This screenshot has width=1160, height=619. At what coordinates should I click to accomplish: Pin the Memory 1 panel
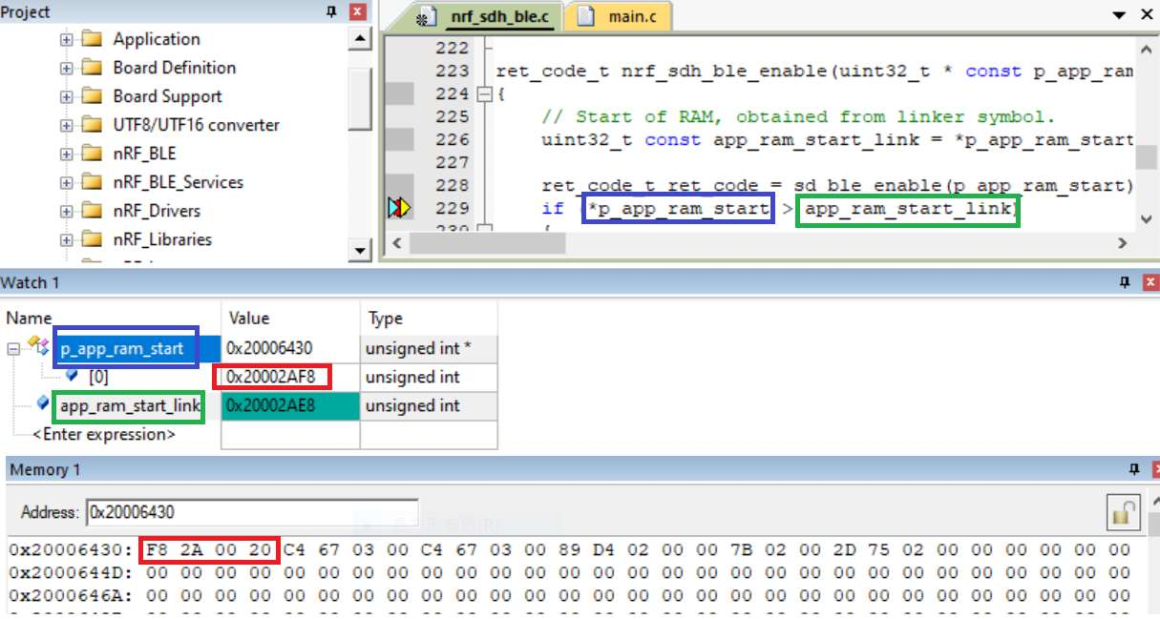[x=1133, y=469]
